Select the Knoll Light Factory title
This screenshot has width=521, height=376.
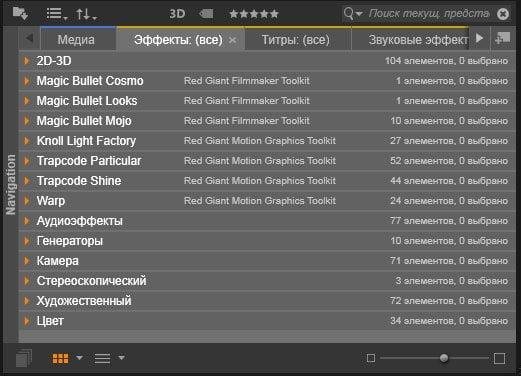pos(86,141)
